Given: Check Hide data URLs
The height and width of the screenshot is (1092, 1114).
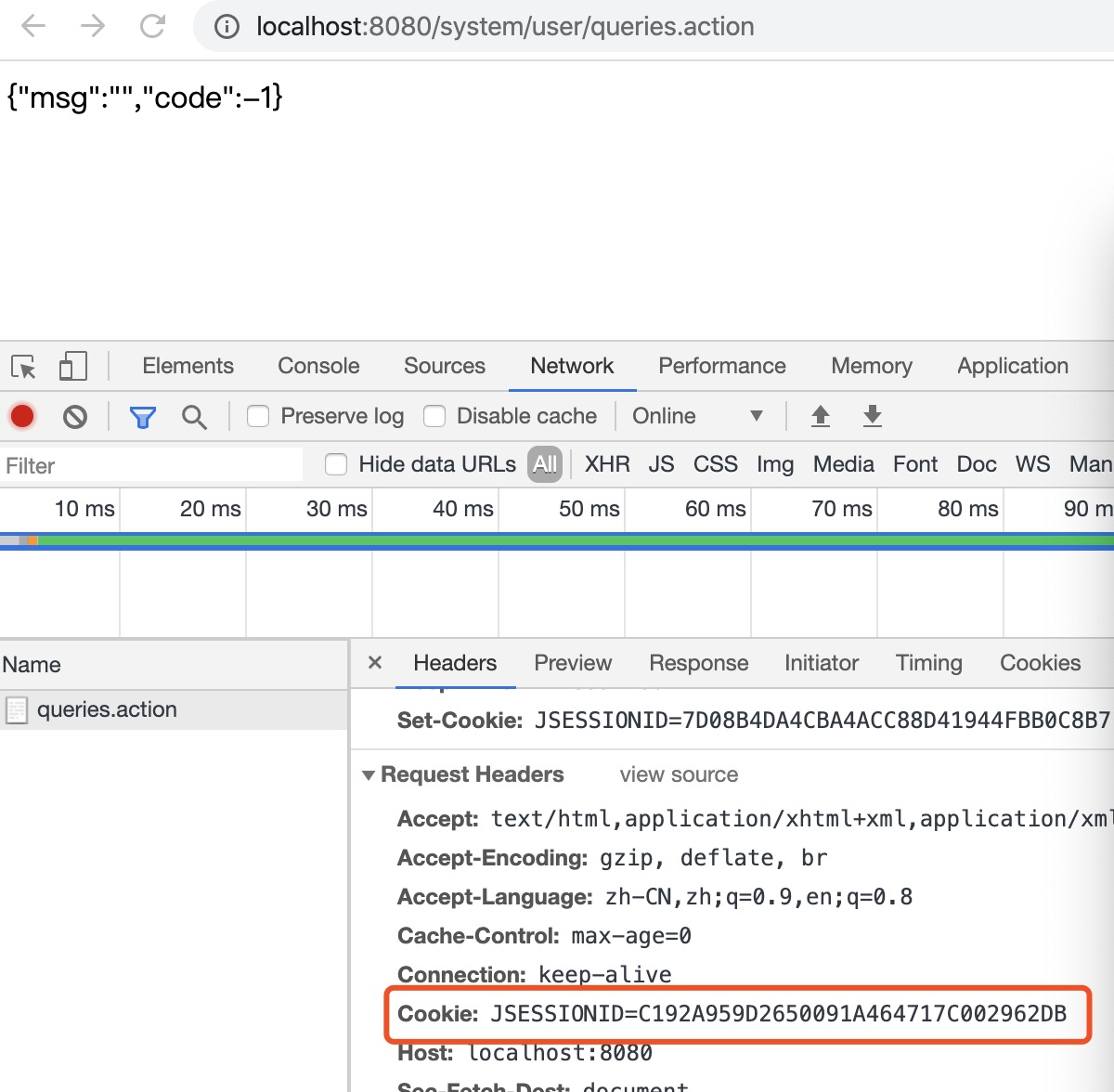Looking at the screenshot, I should click(x=336, y=464).
